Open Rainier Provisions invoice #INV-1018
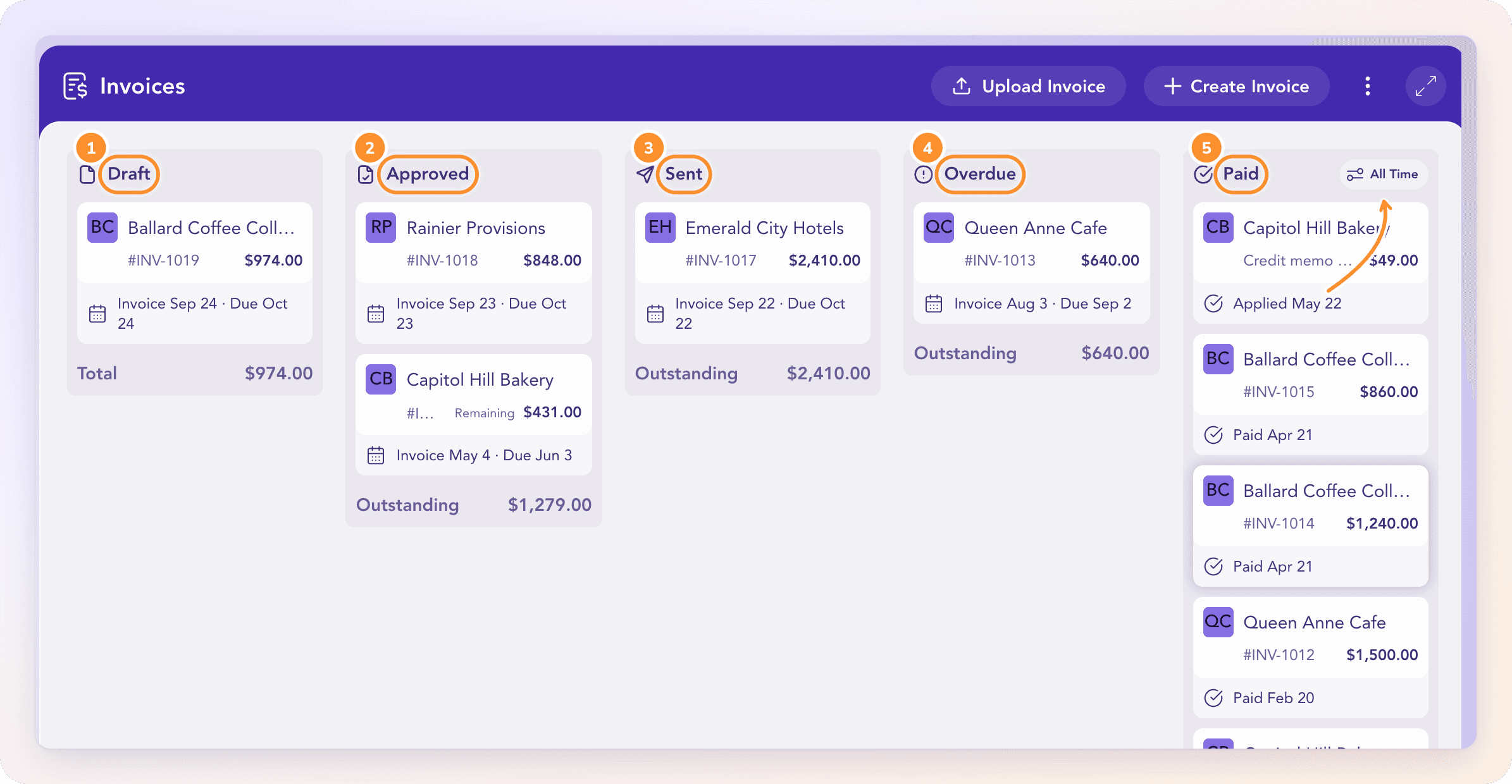 click(474, 273)
